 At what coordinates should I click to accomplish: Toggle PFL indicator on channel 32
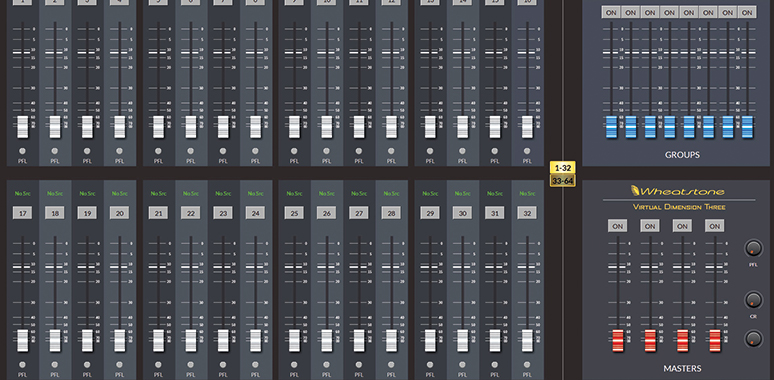pyautogui.click(x=527, y=365)
